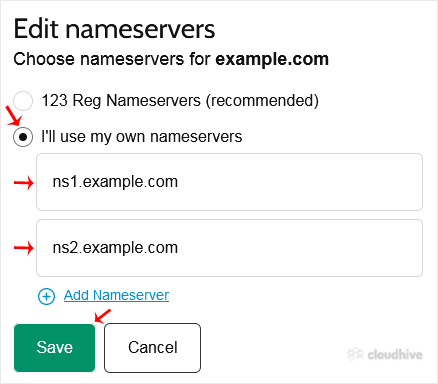Select 123 Reg Nameservers radio option

[23, 100]
